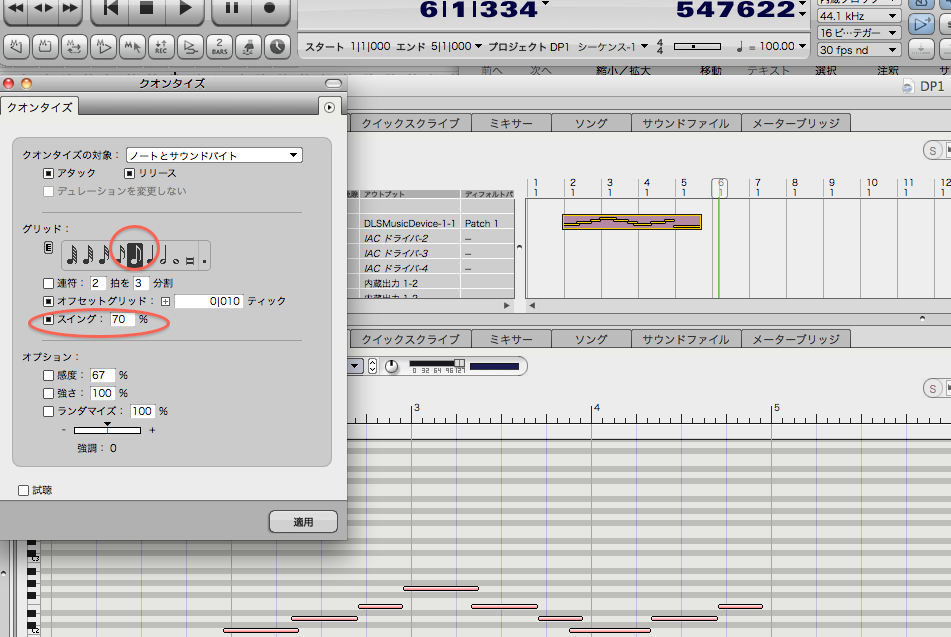Open the quantize window mini-menu arrow
The width and height of the screenshot is (951, 637).
[329, 107]
